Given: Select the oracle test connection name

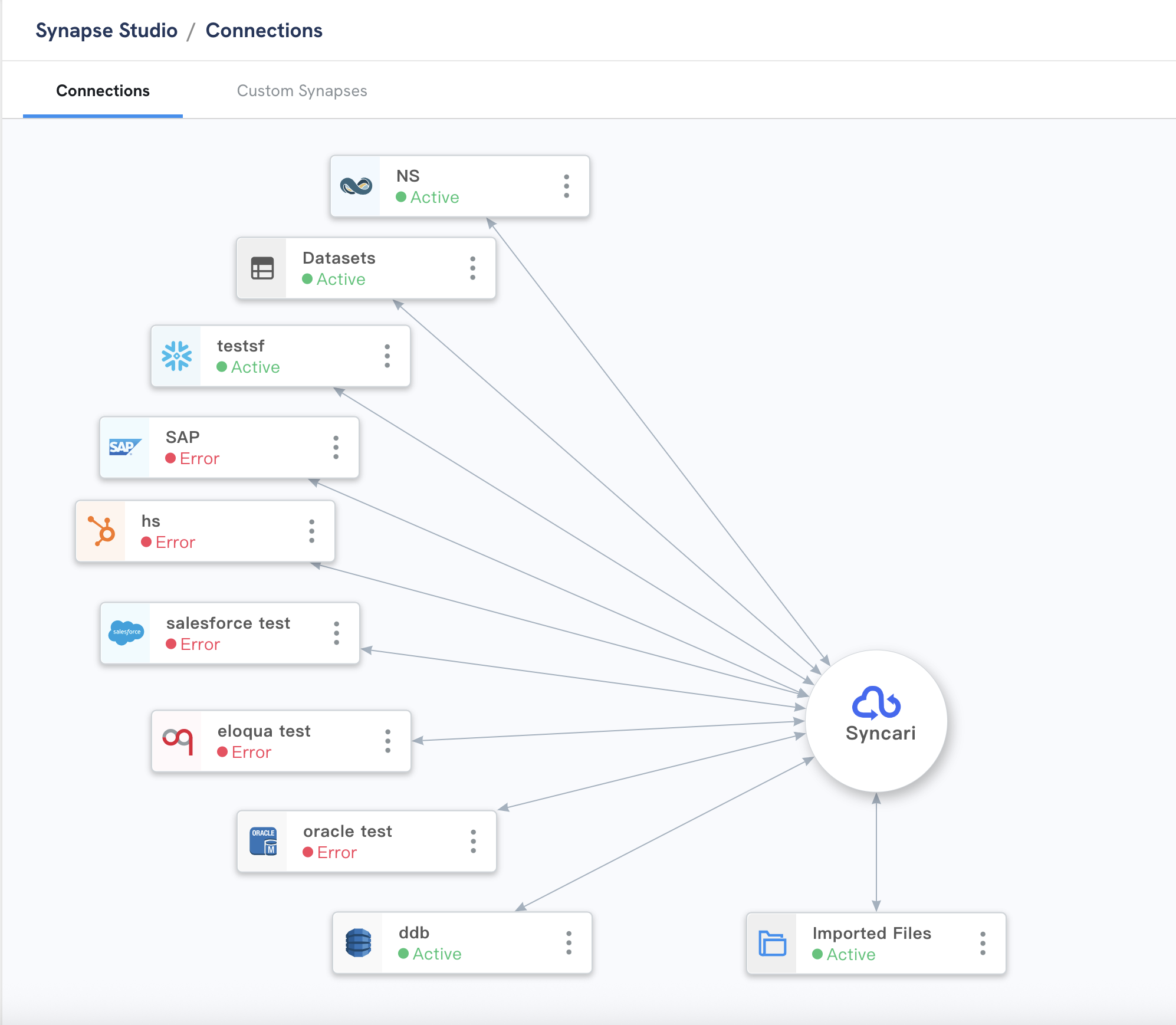Looking at the screenshot, I should (x=347, y=831).
